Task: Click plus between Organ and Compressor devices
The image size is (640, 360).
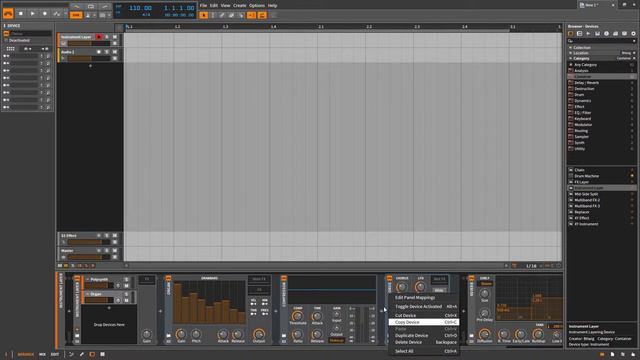Action: (276, 311)
